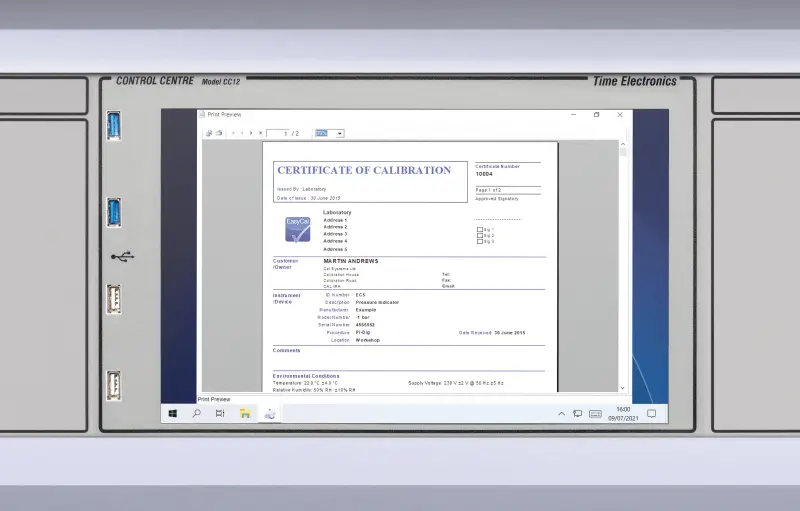Screen dimensions: 800x511
Task: Click the preview scrollbar down arrow
Action: tap(622, 388)
